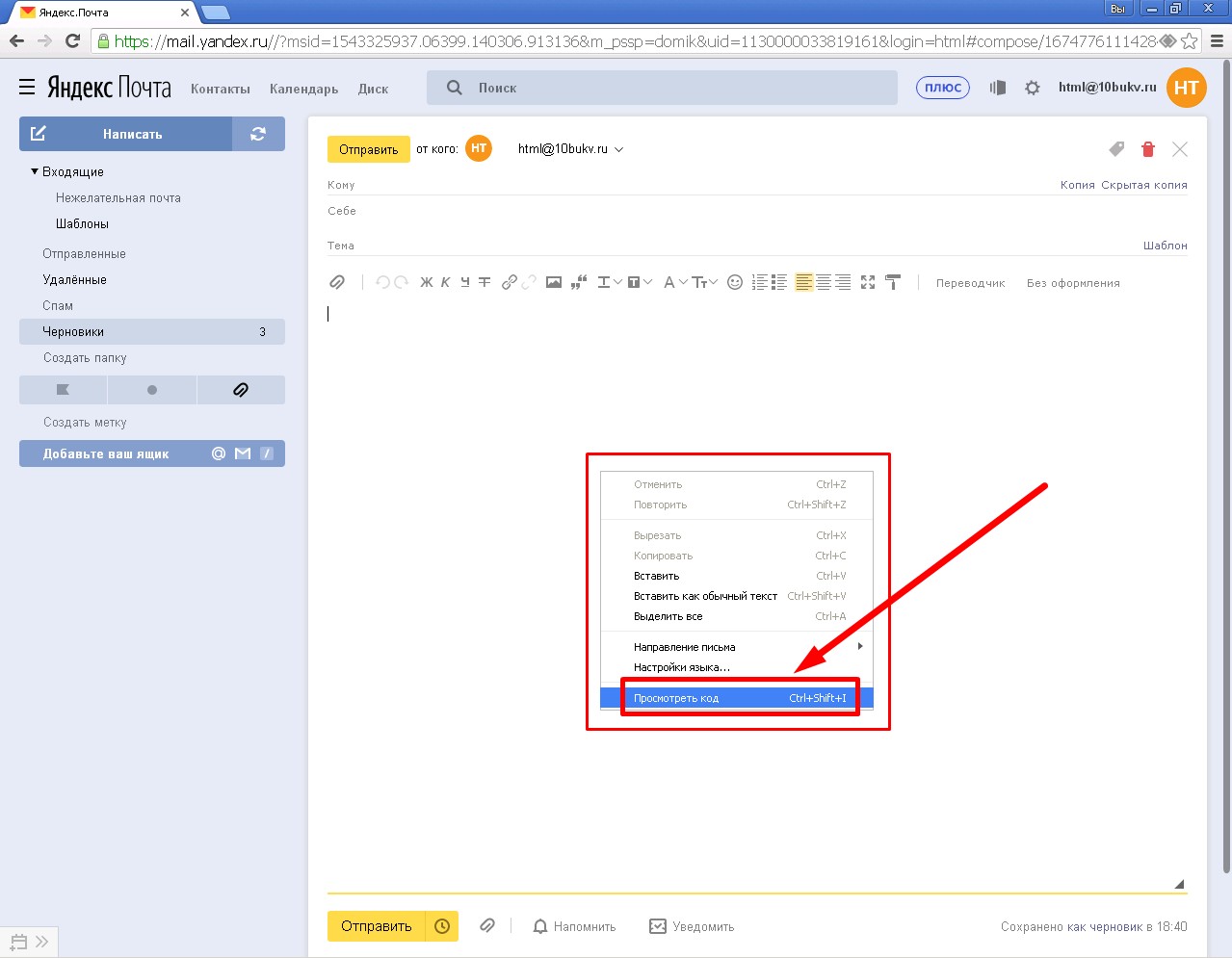The width and height of the screenshot is (1232, 958).
Task: Toggle strikethrough formatting
Action: pyautogui.click(x=485, y=282)
